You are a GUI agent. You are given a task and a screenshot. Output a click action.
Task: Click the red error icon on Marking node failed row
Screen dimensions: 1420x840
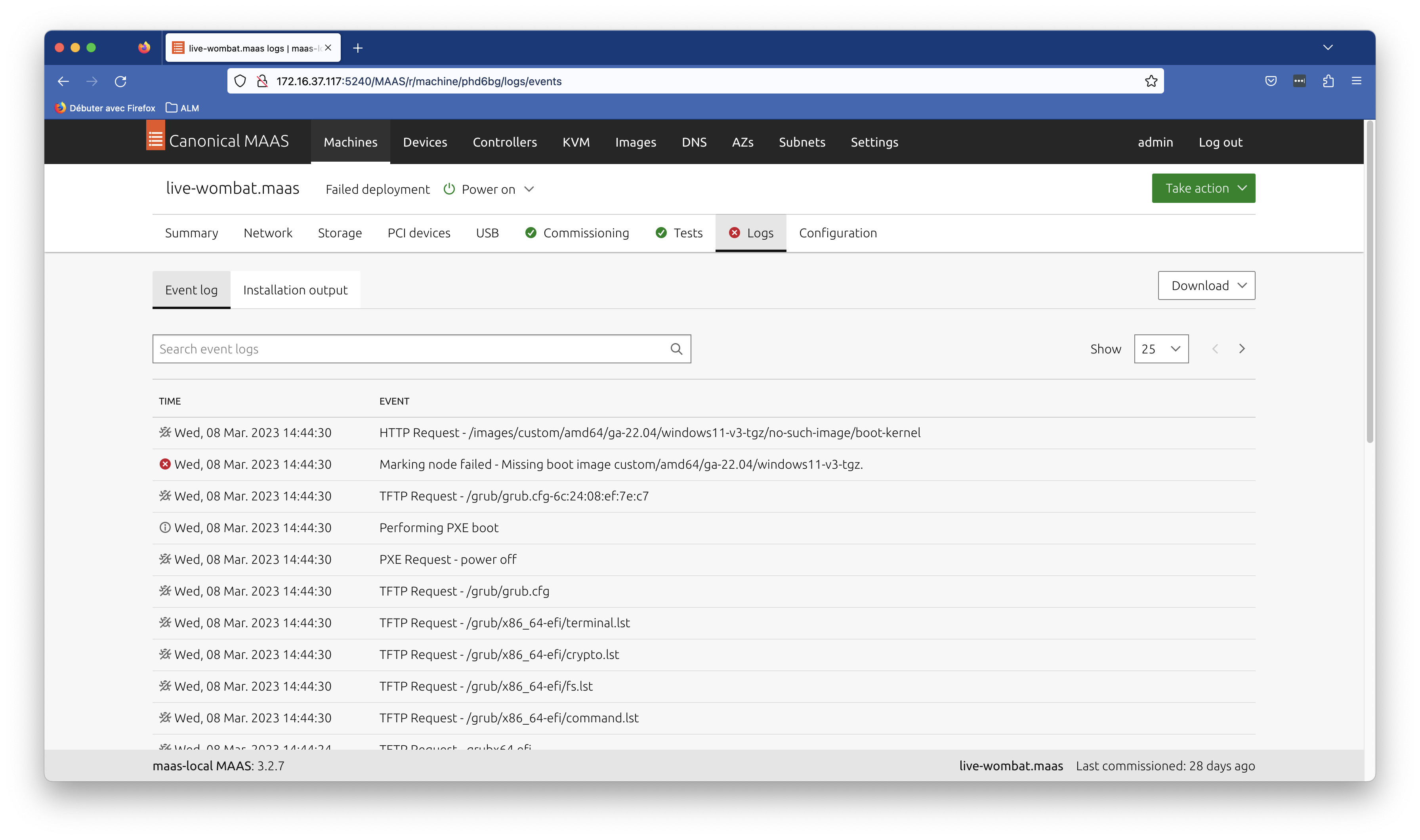[165, 464]
